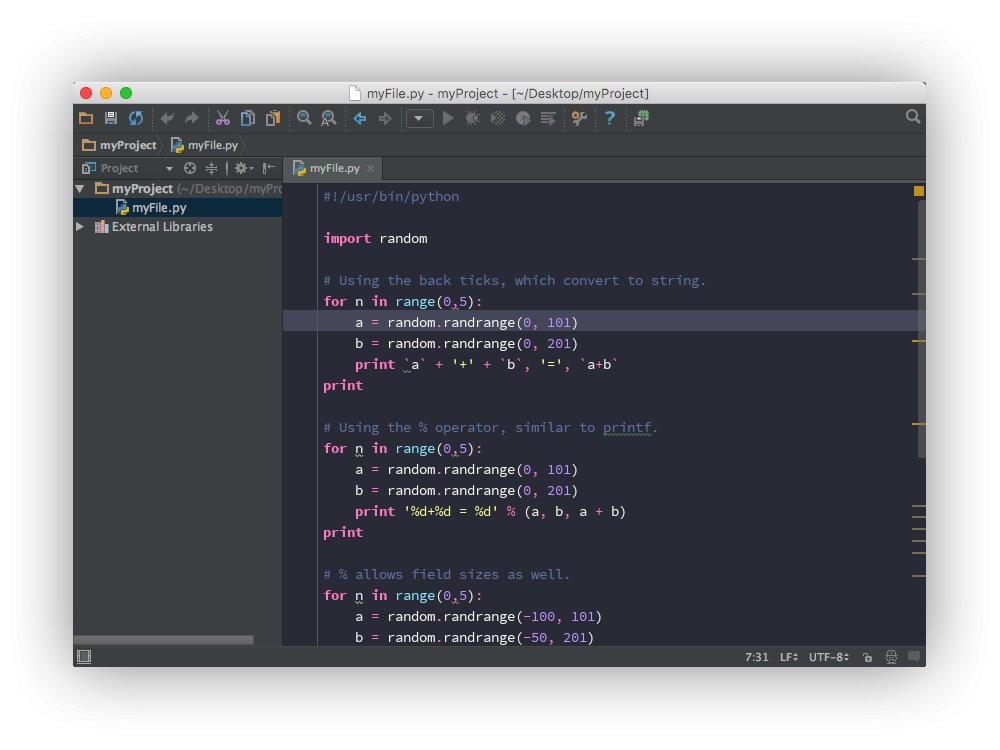Select External Libraries in the tree

[154, 227]
